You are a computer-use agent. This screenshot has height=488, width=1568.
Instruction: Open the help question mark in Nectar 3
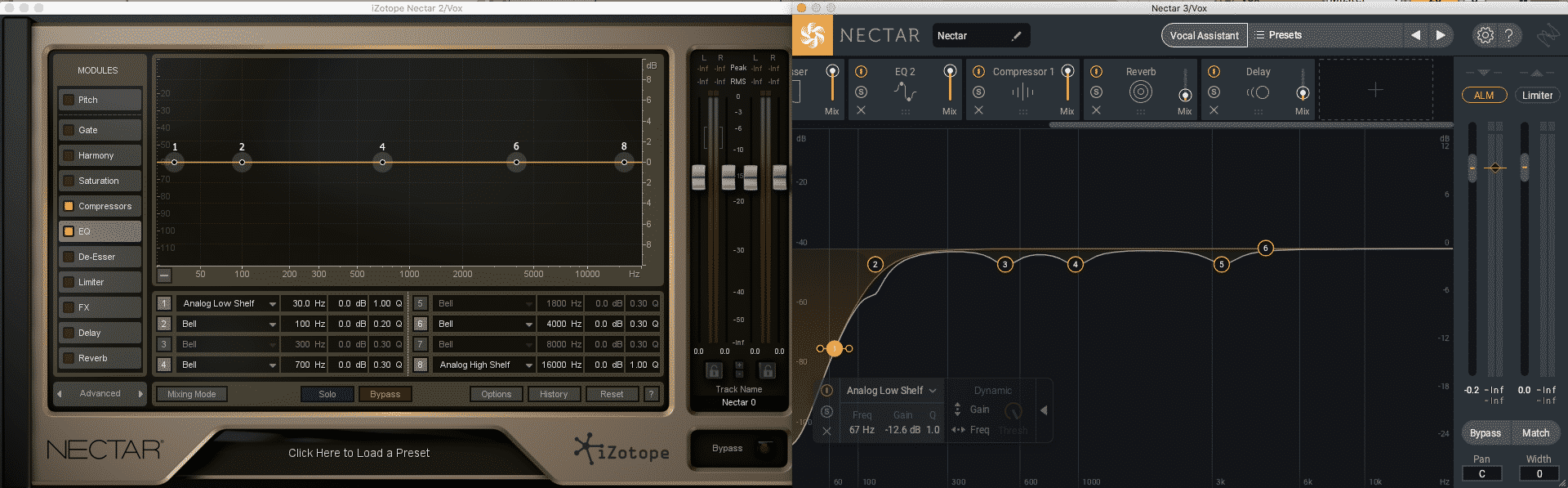1508,35
